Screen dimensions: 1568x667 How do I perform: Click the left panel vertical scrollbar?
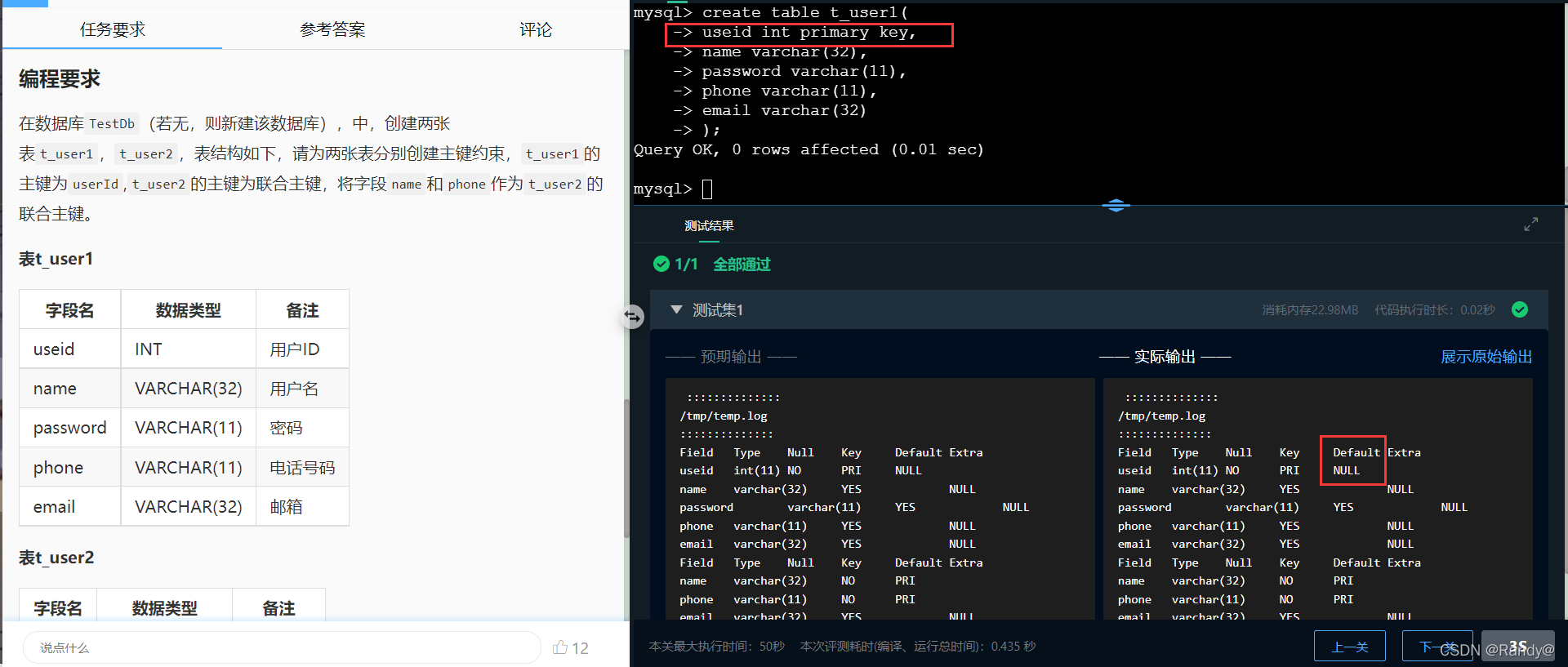click(626, 469)
